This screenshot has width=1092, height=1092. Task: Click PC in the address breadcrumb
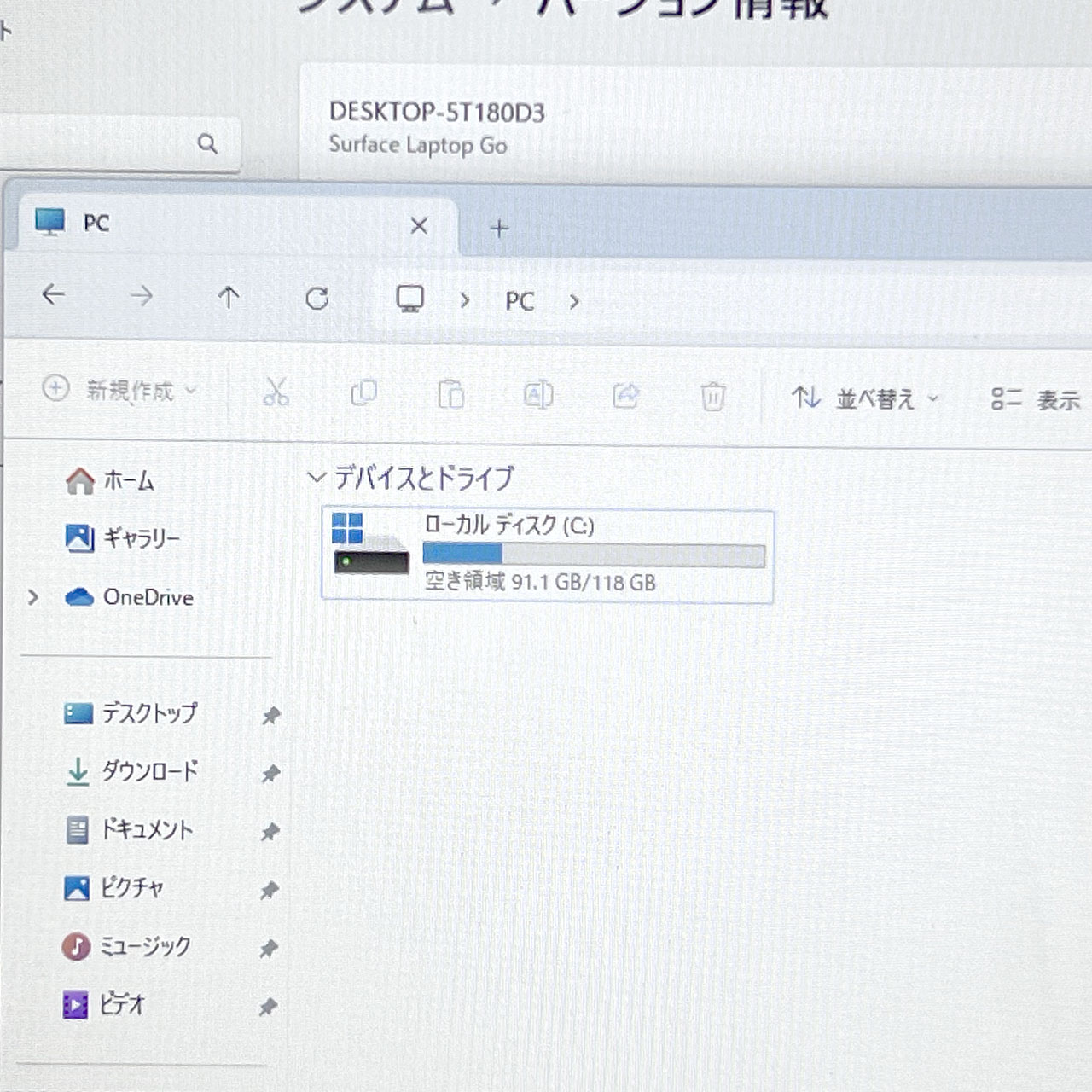pyautogui.click(x=520, y=301)
